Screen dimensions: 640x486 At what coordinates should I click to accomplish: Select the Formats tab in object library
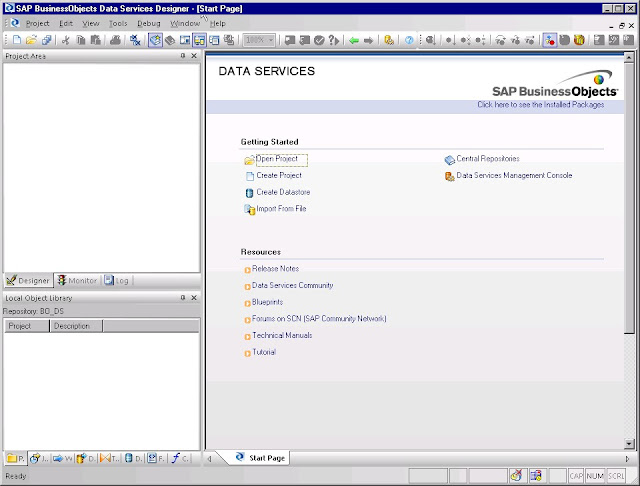click(x=156, y=459)
